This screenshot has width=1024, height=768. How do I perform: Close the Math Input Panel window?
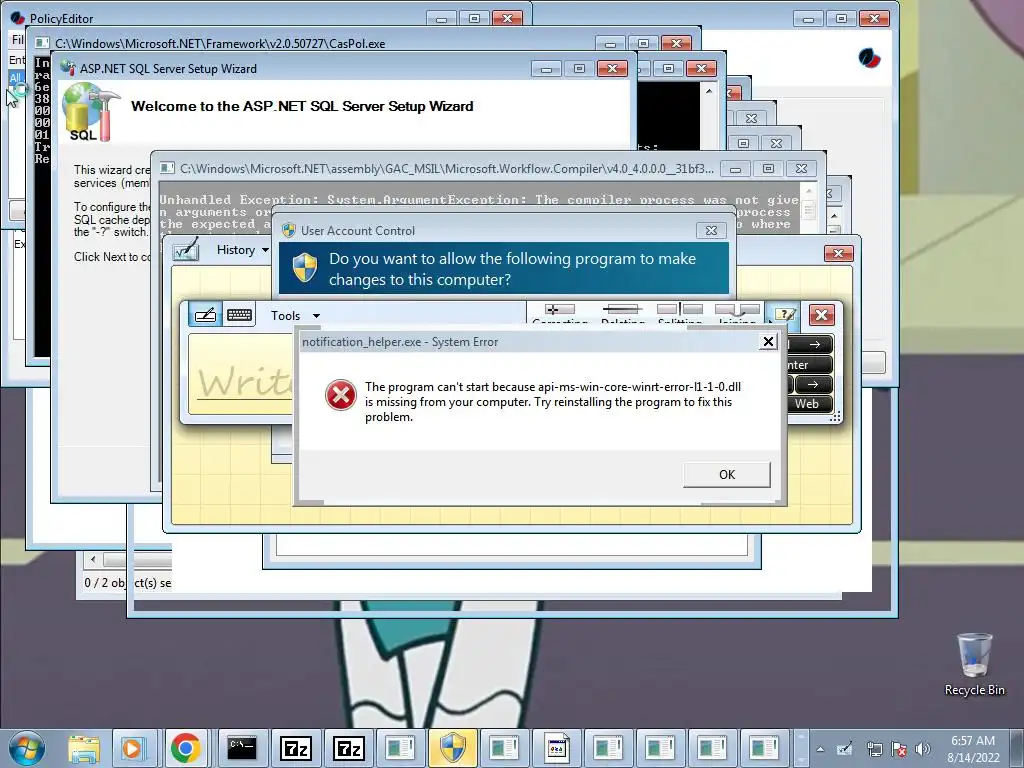click(x=839, y=253)
